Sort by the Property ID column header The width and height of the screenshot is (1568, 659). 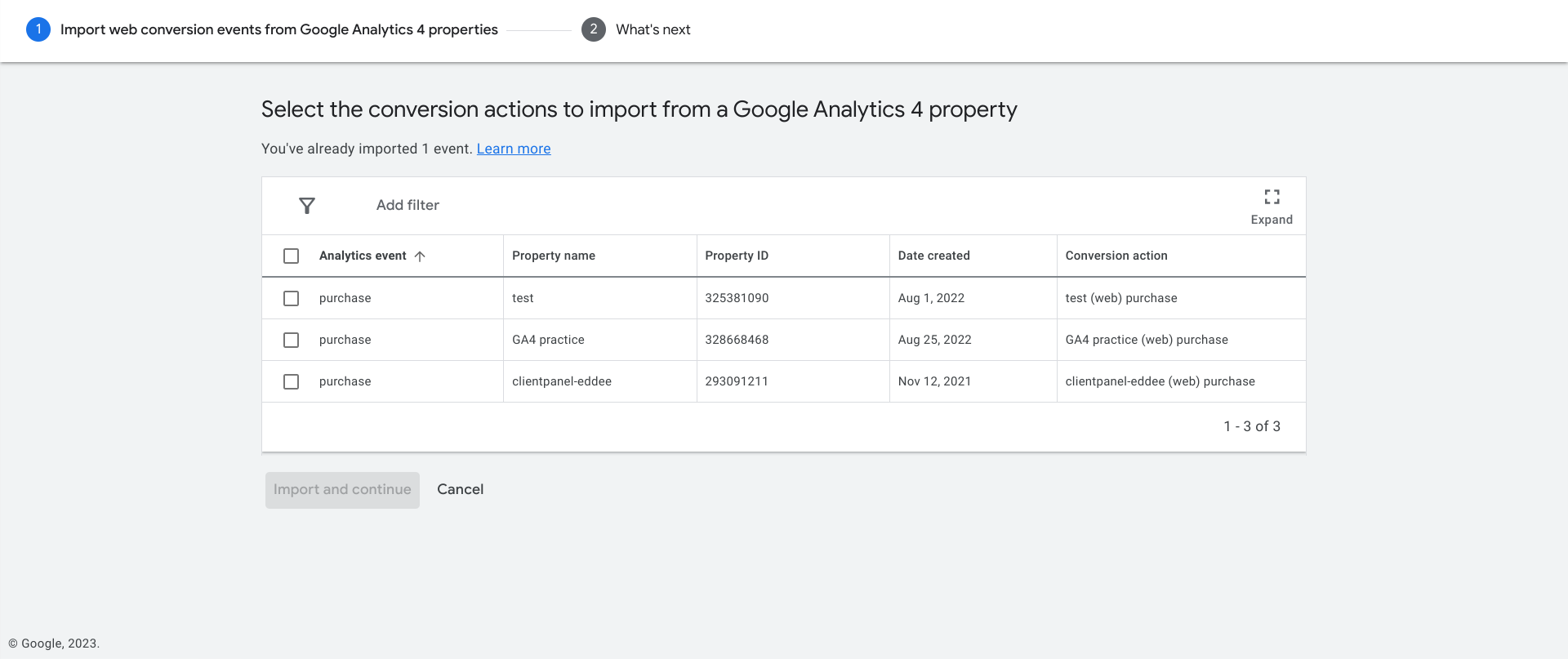coord(737,256)
